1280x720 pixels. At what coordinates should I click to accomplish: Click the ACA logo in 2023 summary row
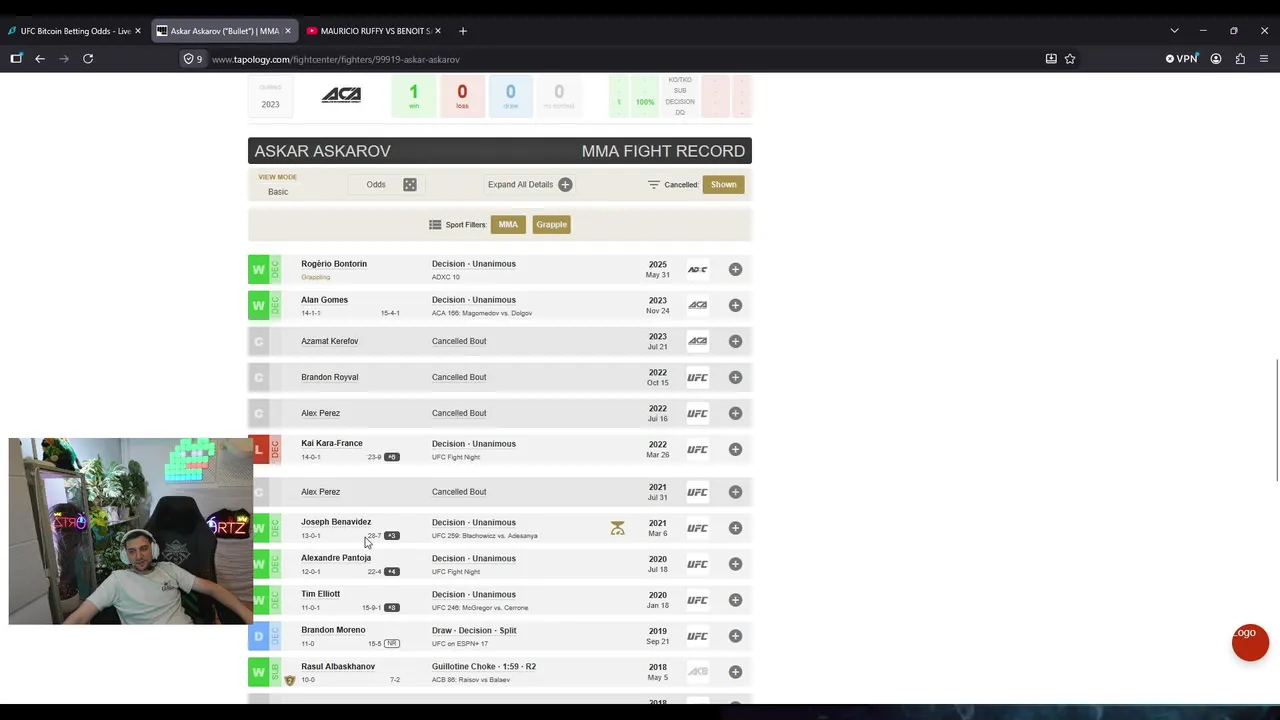341,95
